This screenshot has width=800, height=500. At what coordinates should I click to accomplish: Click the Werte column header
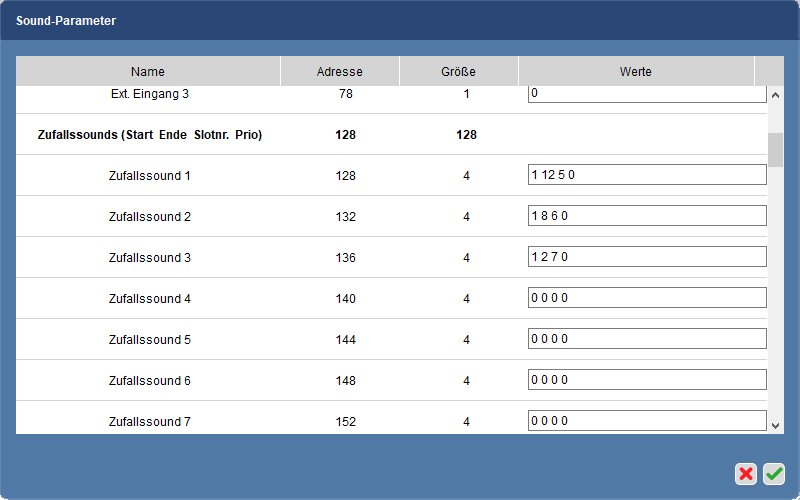(636, 71)
